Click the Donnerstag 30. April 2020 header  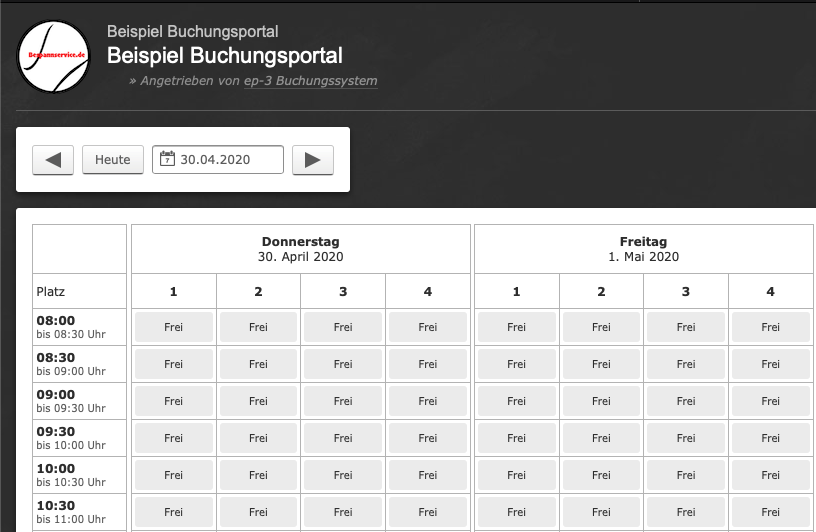click(x=301, y=249)
